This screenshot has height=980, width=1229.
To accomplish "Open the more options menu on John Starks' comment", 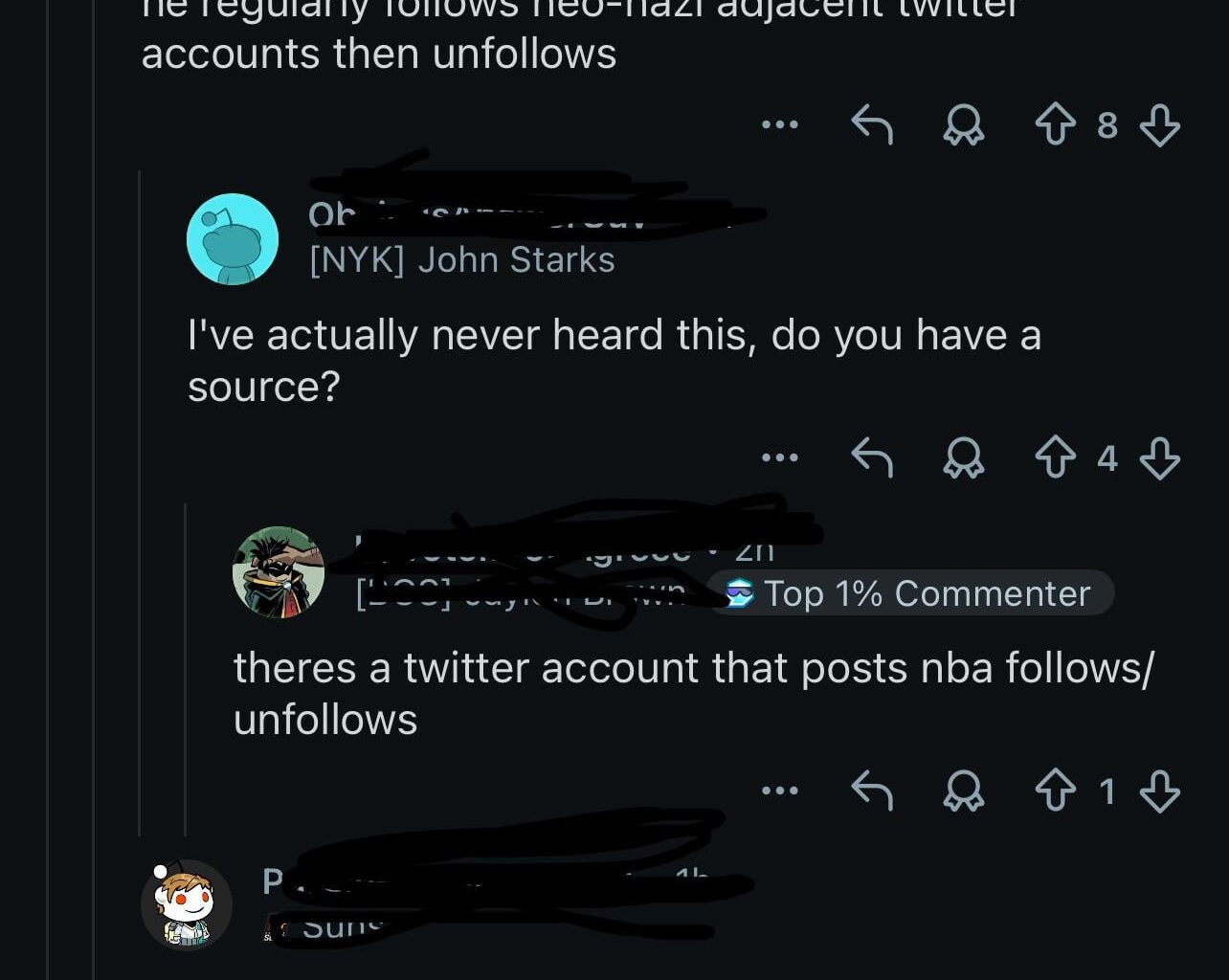I will (780, 458).
